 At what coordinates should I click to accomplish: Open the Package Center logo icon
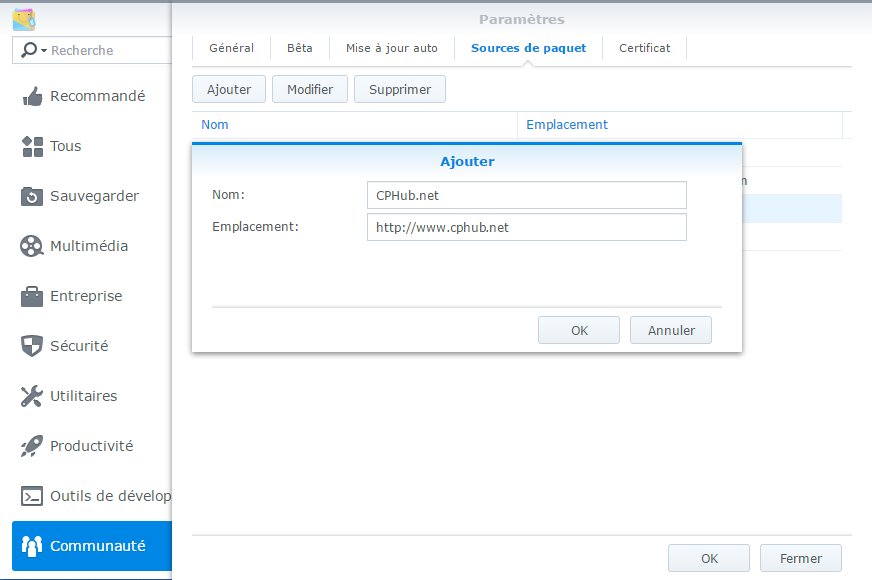24,19
